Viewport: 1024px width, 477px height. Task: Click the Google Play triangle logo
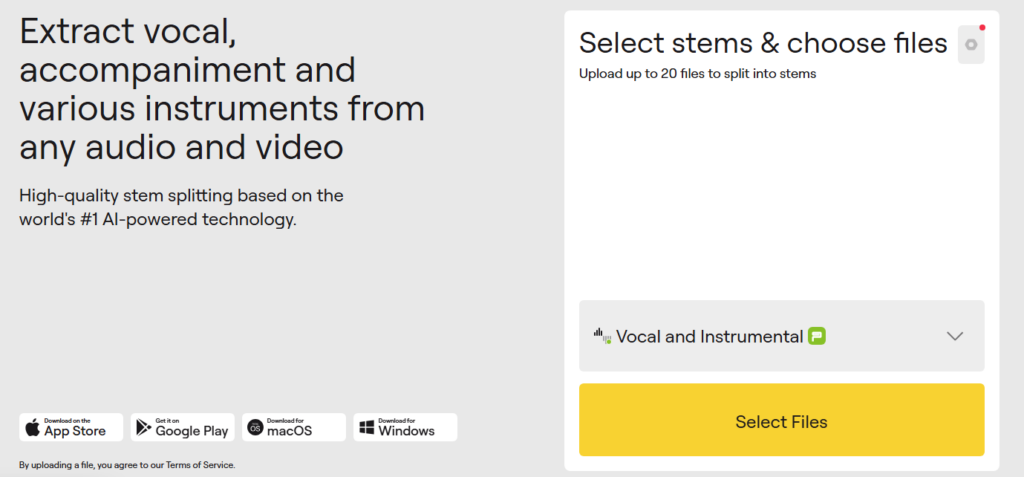[143, 427]
